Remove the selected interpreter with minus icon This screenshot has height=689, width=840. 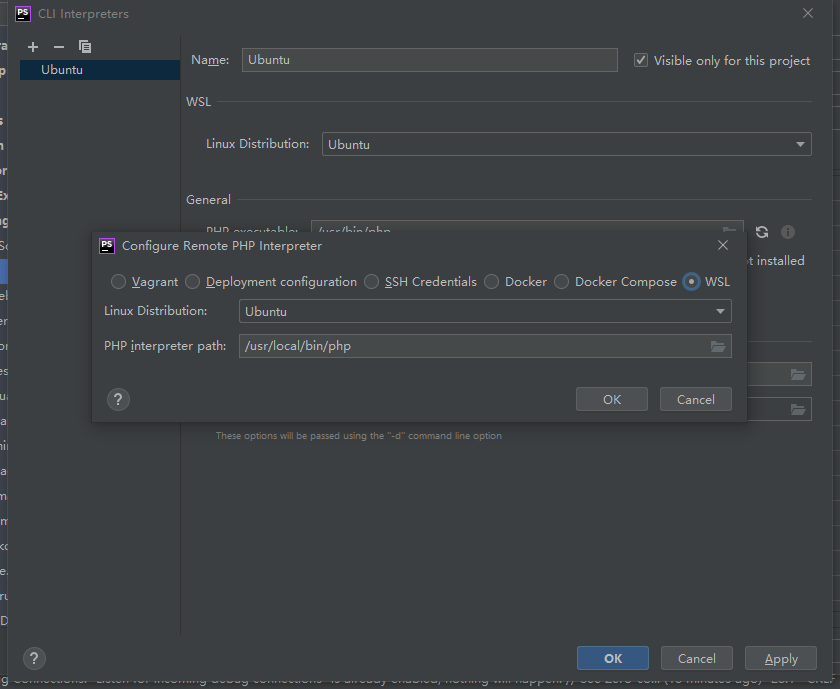click(x=59, y=47)
